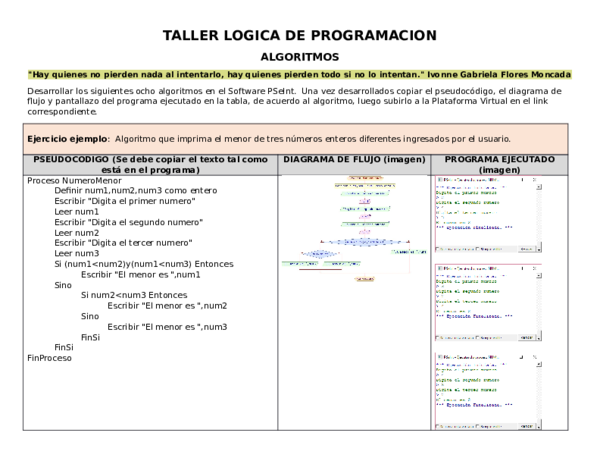Viewport: 600px width, 464px height.
Task: Click the DIAGRAMA DE FLUJO column header
Action: (x=354, y=160)
